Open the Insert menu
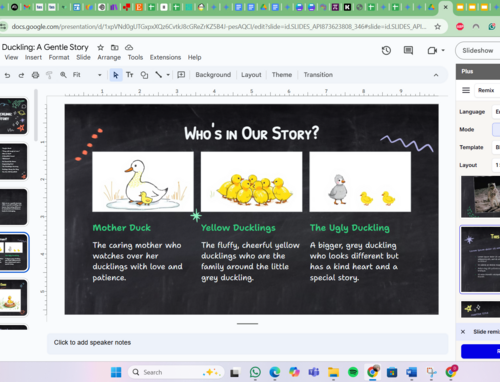Screen dimensions: 500x382 coord(33,57)
